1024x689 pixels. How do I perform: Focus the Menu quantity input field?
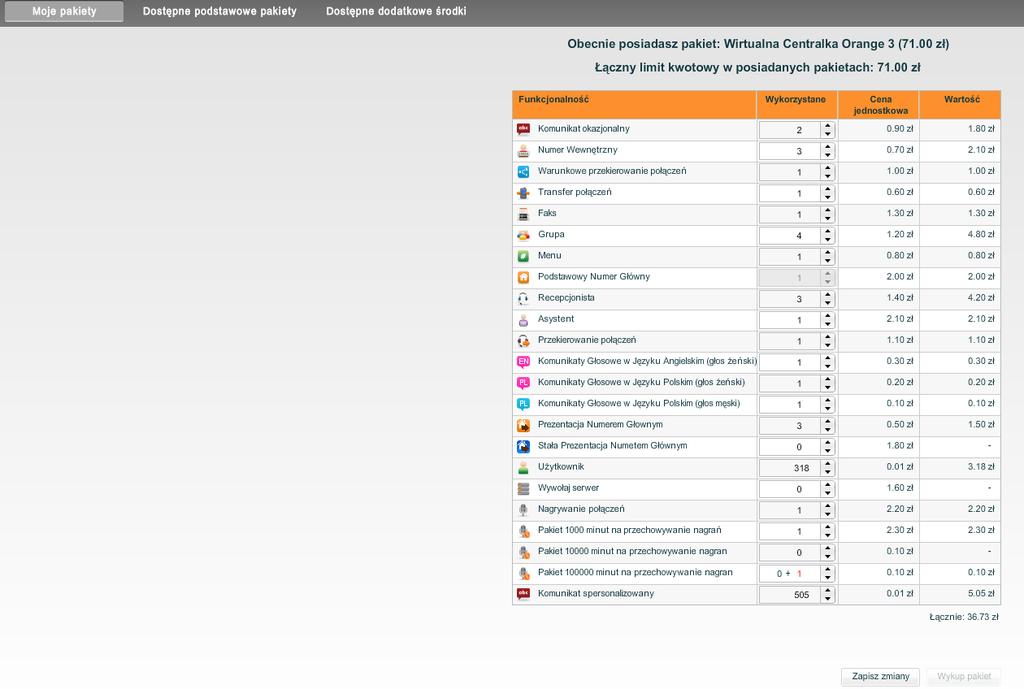[x=790, y=257]
